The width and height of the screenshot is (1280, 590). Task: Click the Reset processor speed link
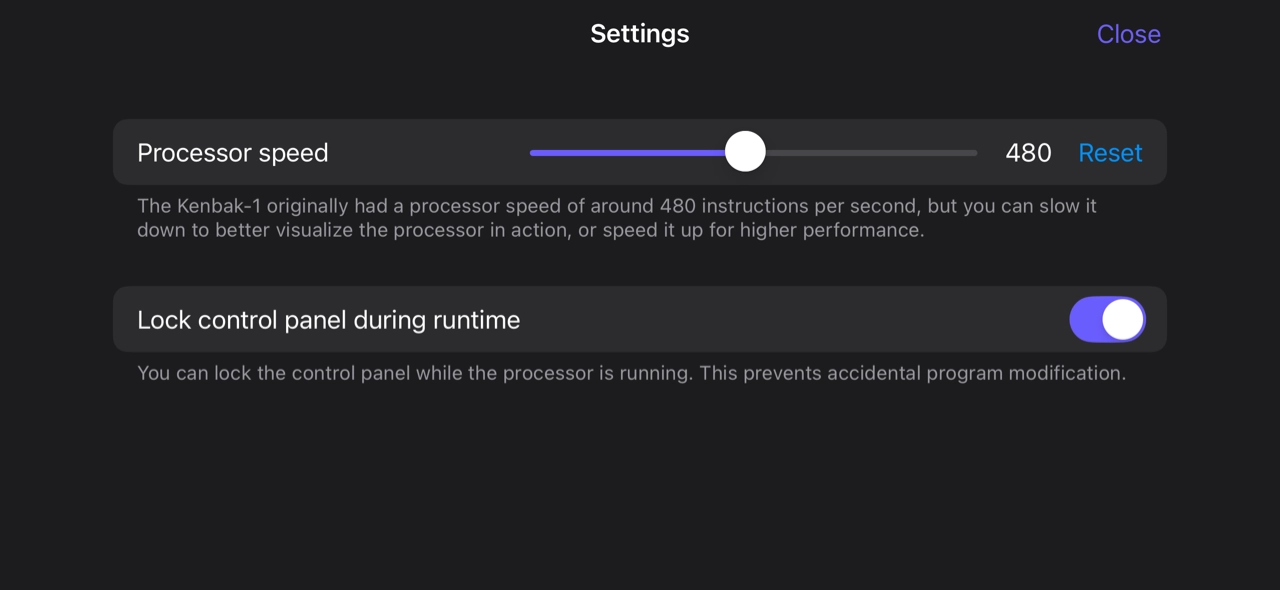point(1110,153)
